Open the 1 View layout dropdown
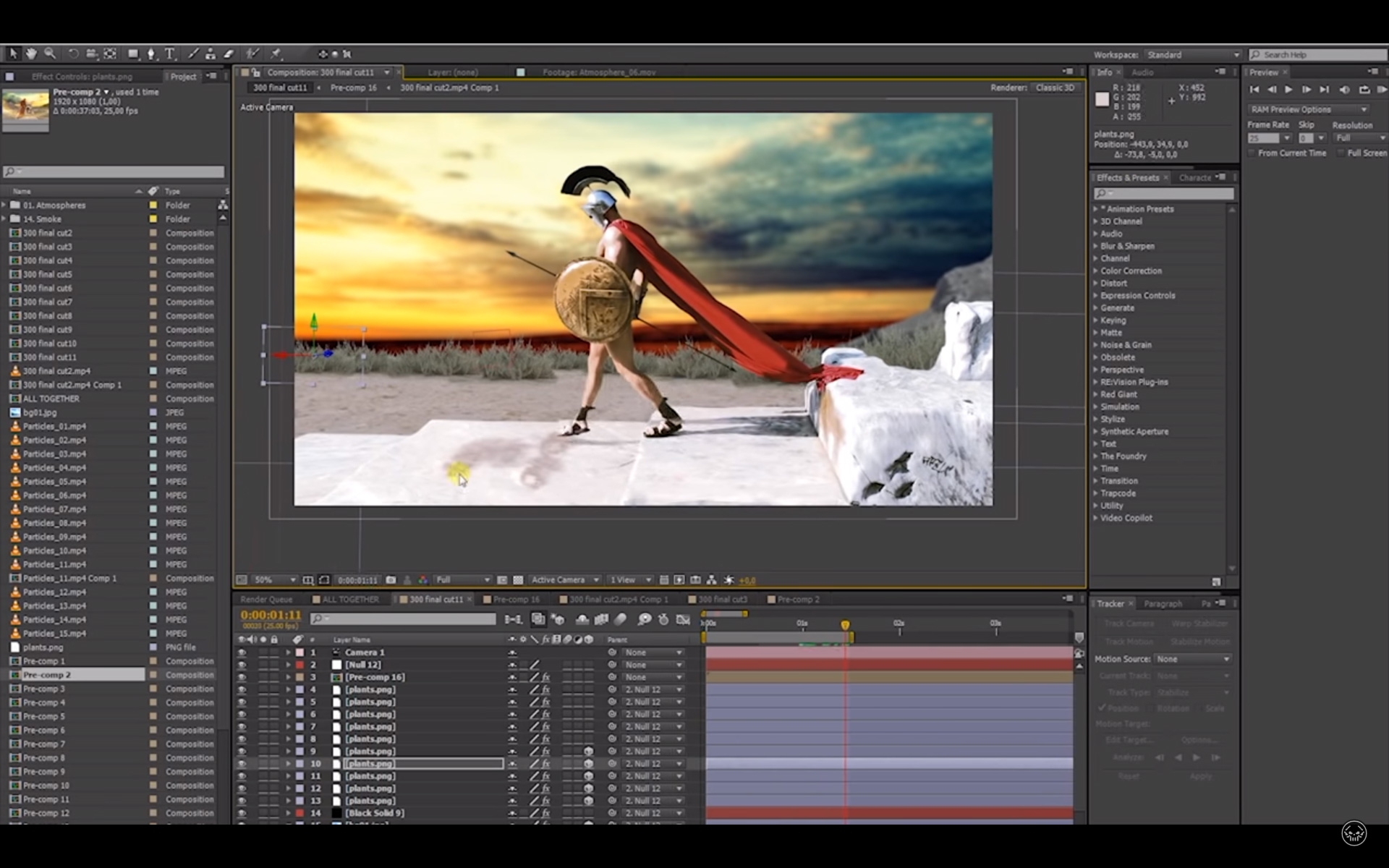Image resolution: width=1389 pixels, height=868 pixels. click(630, 580)
